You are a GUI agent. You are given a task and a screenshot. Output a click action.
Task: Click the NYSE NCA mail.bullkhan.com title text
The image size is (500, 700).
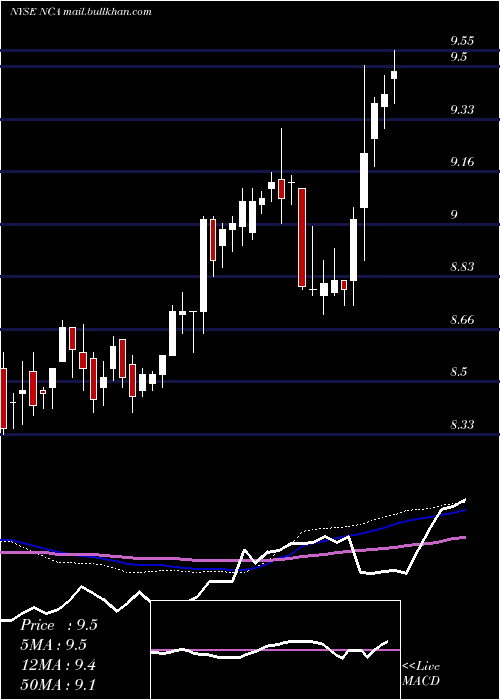click(x=81, y=12)
